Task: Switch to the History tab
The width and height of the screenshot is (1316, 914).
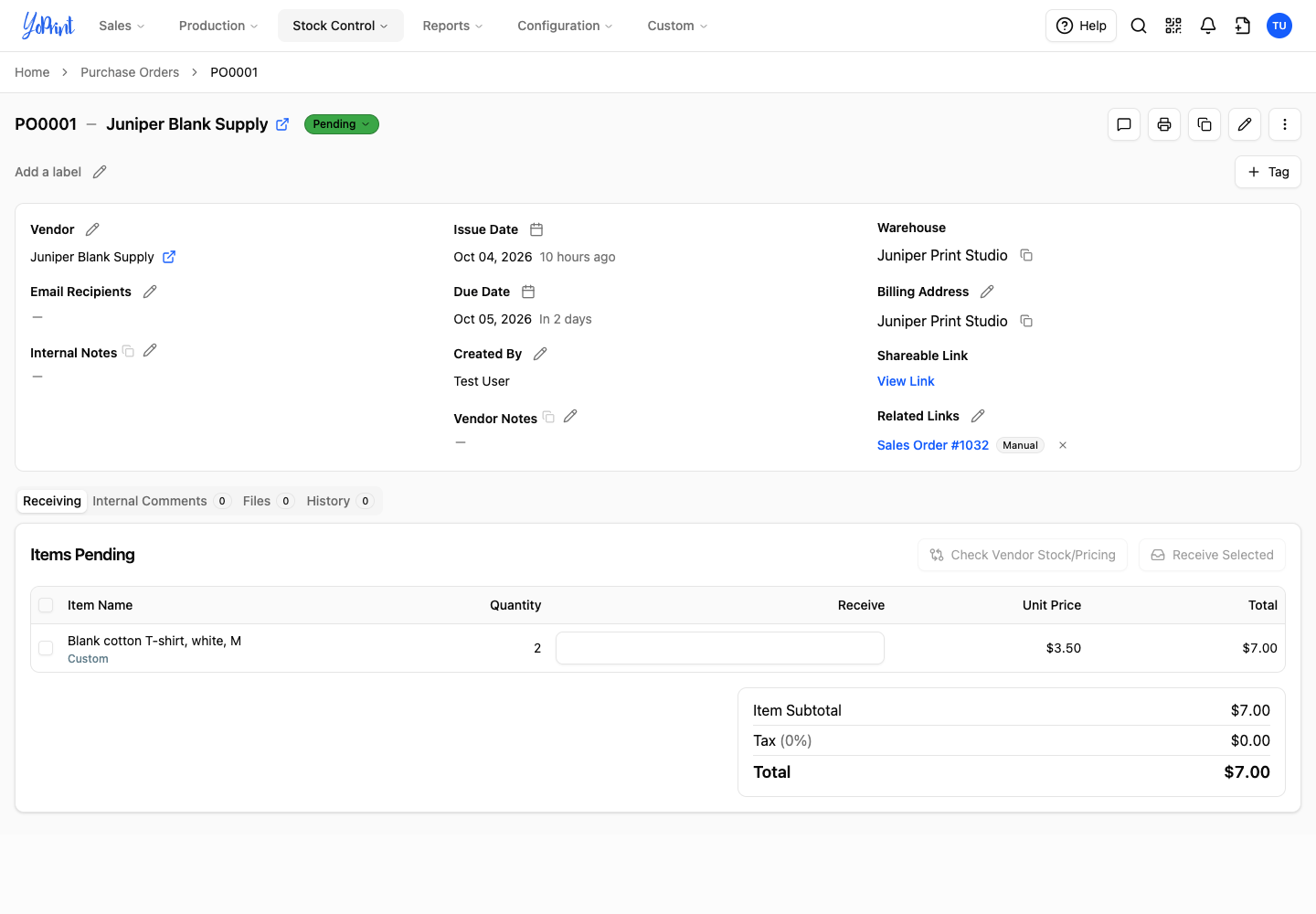Action: tap(339, 501)
